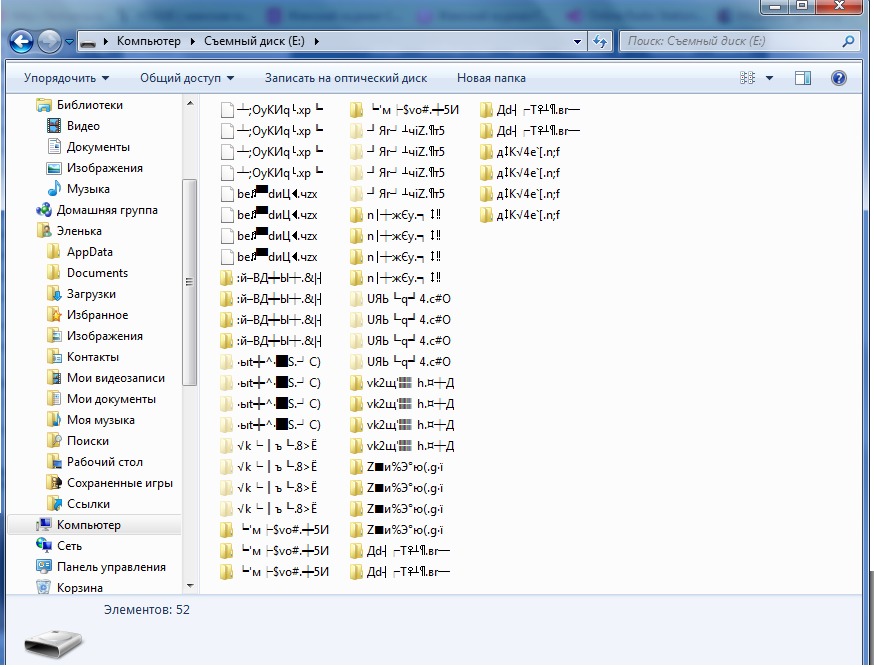Open the Музыка library icon
The height and width of the screenshot is (667, 874).
(55, 189)
